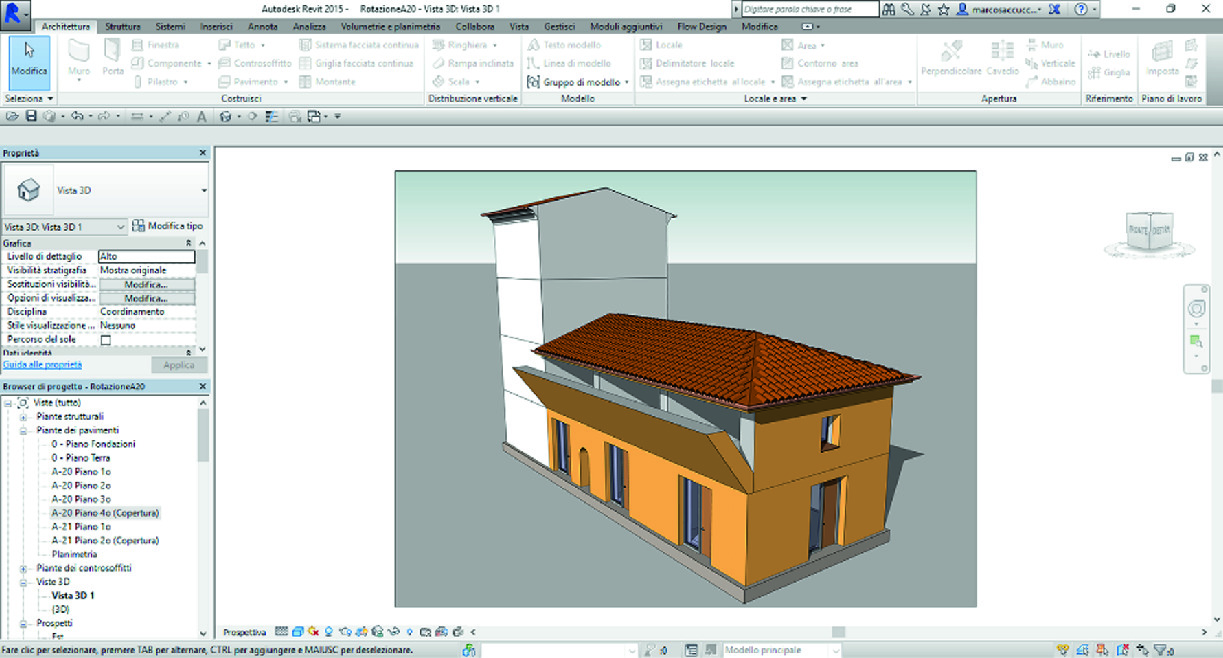Click Modifica button for Opzioni di visualizzazione

click(x=145, y=298)
